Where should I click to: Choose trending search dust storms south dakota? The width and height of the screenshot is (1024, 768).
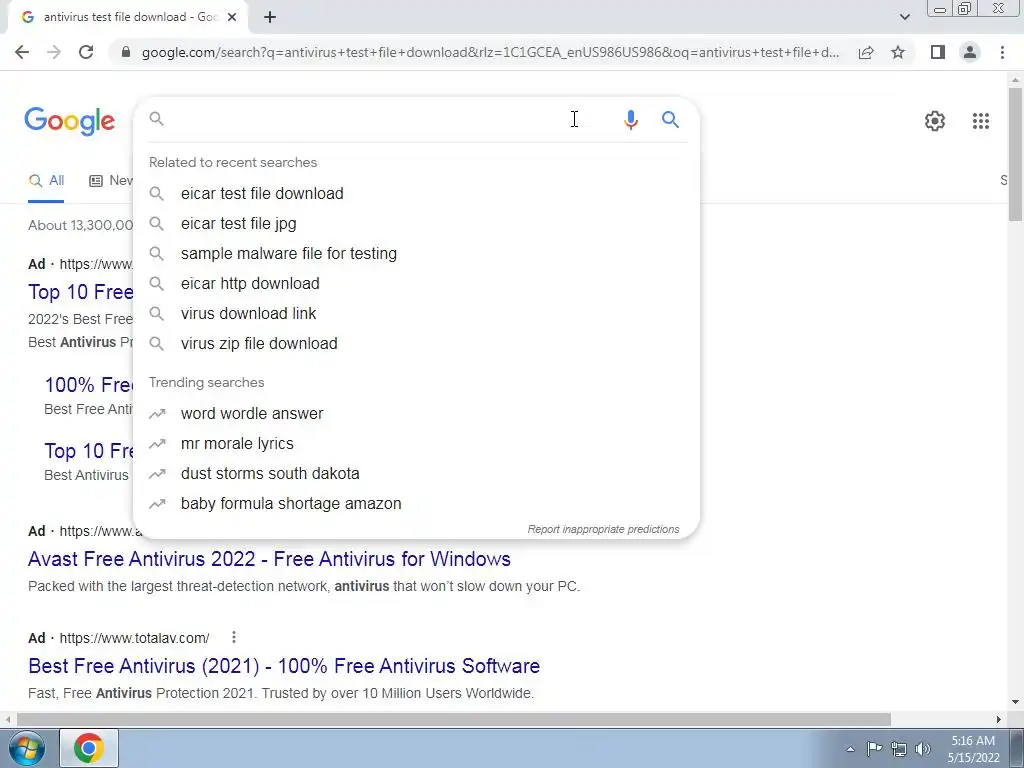(416, 473)
